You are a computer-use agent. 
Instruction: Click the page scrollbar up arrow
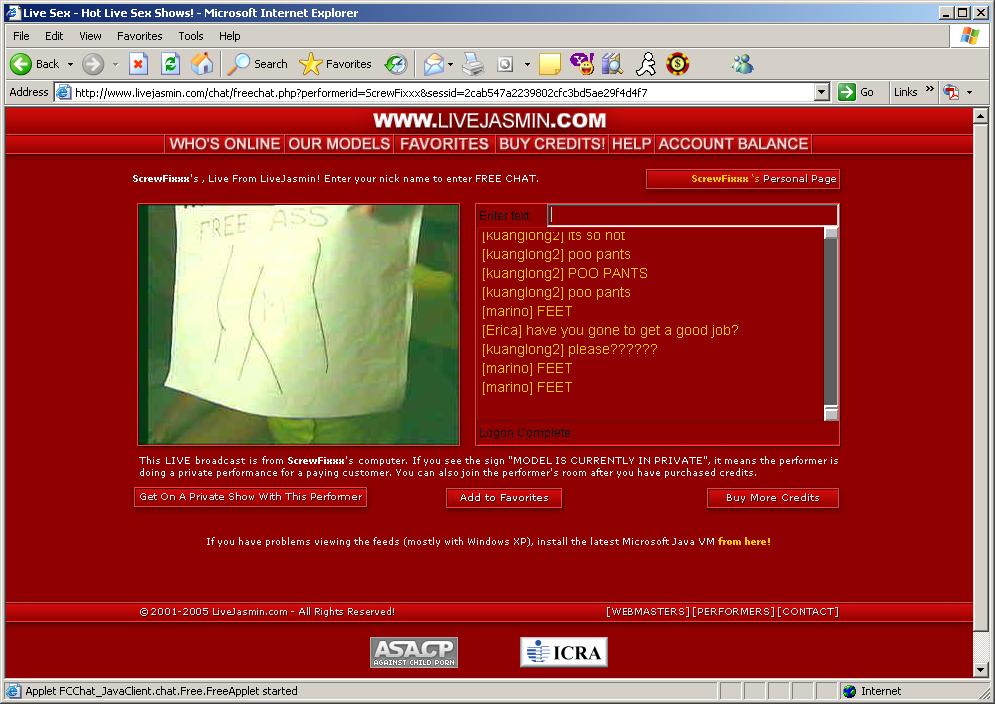click(x=980, y=116)
